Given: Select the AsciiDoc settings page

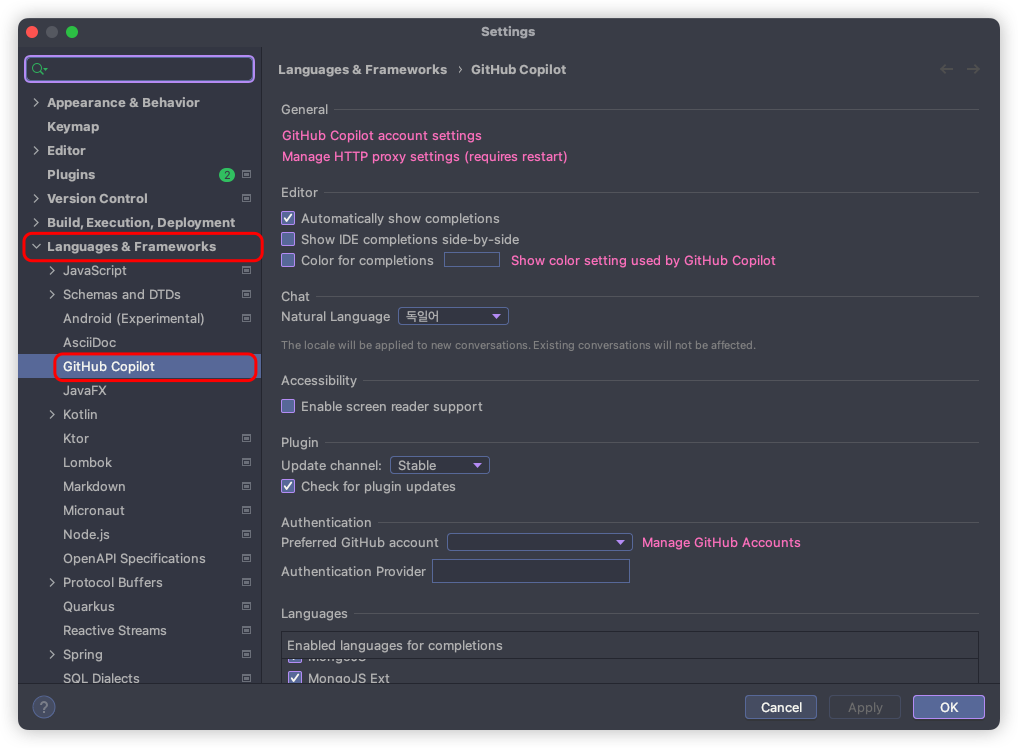Looking at the screenshot, I should pos(90,342).
